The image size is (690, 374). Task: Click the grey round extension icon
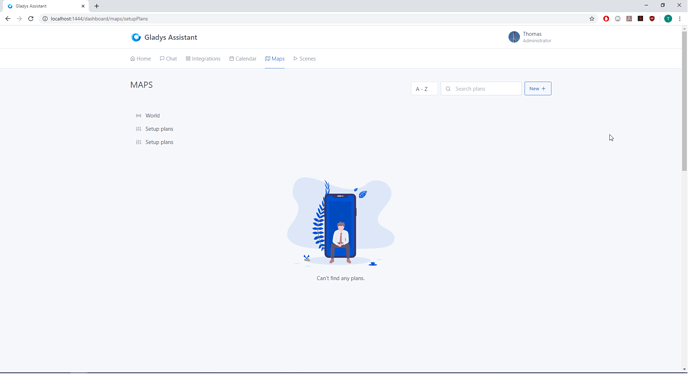pyautogui.click(x=617, y=18)
